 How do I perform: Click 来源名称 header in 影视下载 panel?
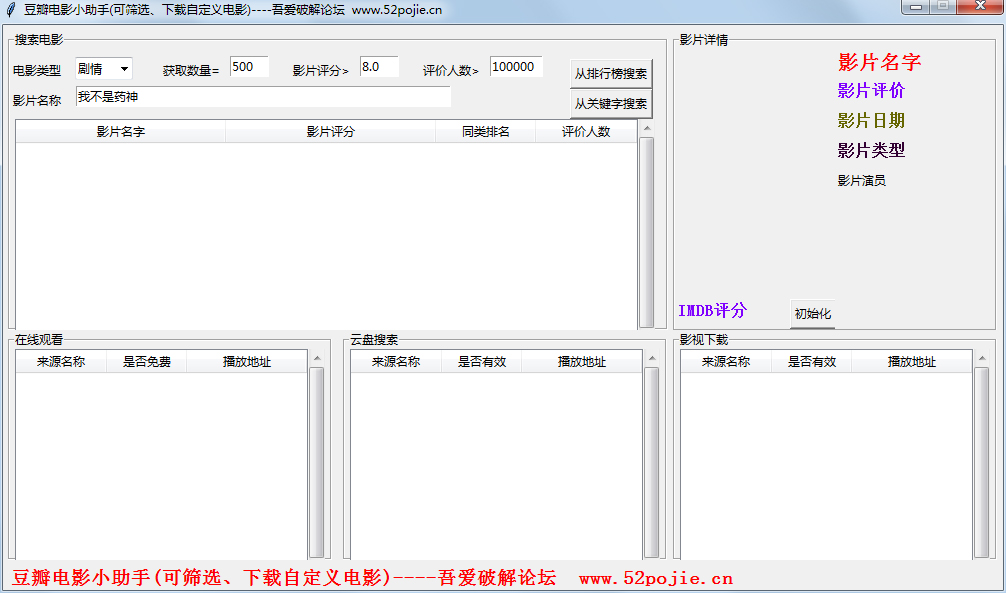[725, 362]
